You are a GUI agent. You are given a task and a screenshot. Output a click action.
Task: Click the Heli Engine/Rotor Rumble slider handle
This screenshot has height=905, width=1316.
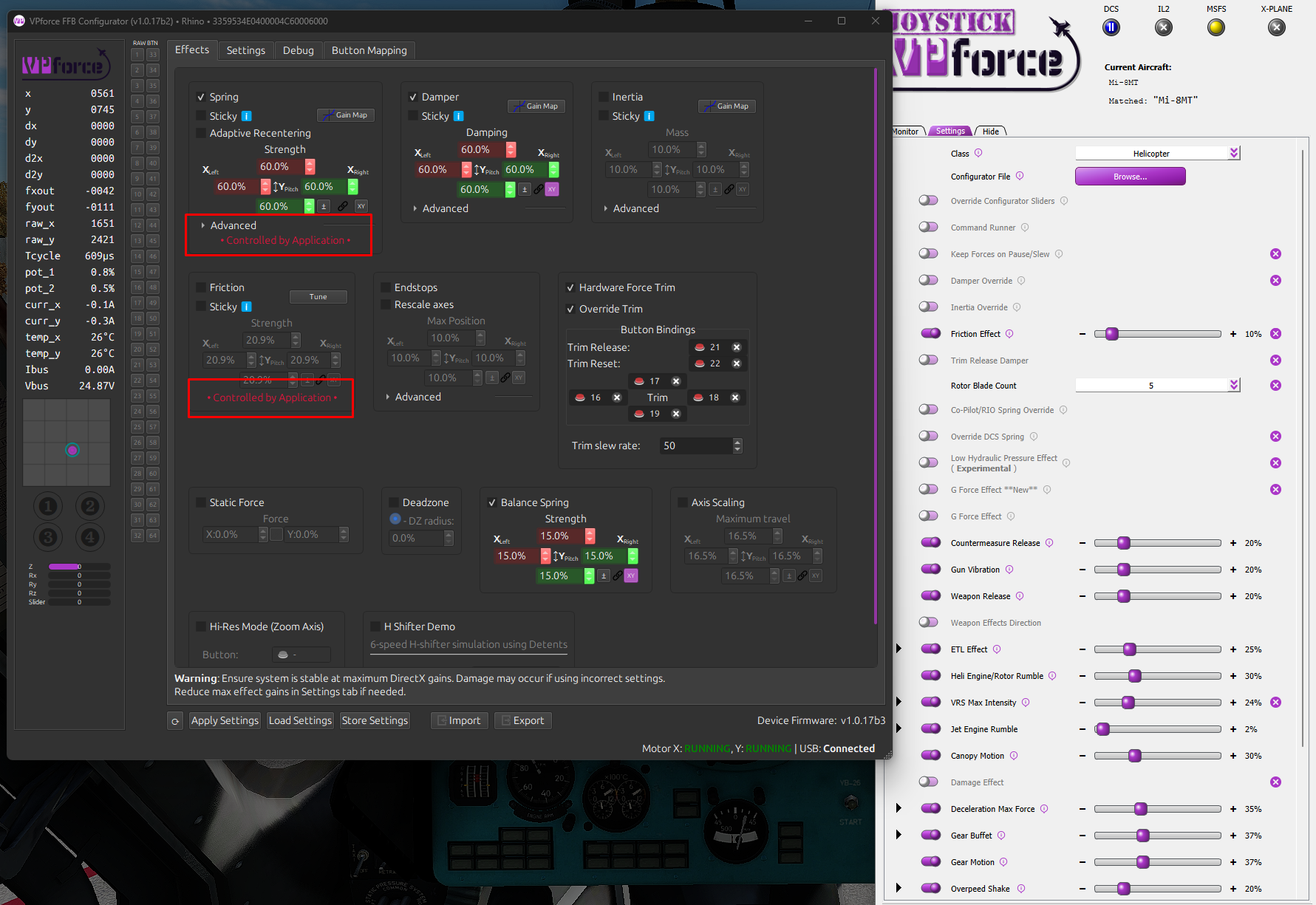click(x=1135, y=676)
